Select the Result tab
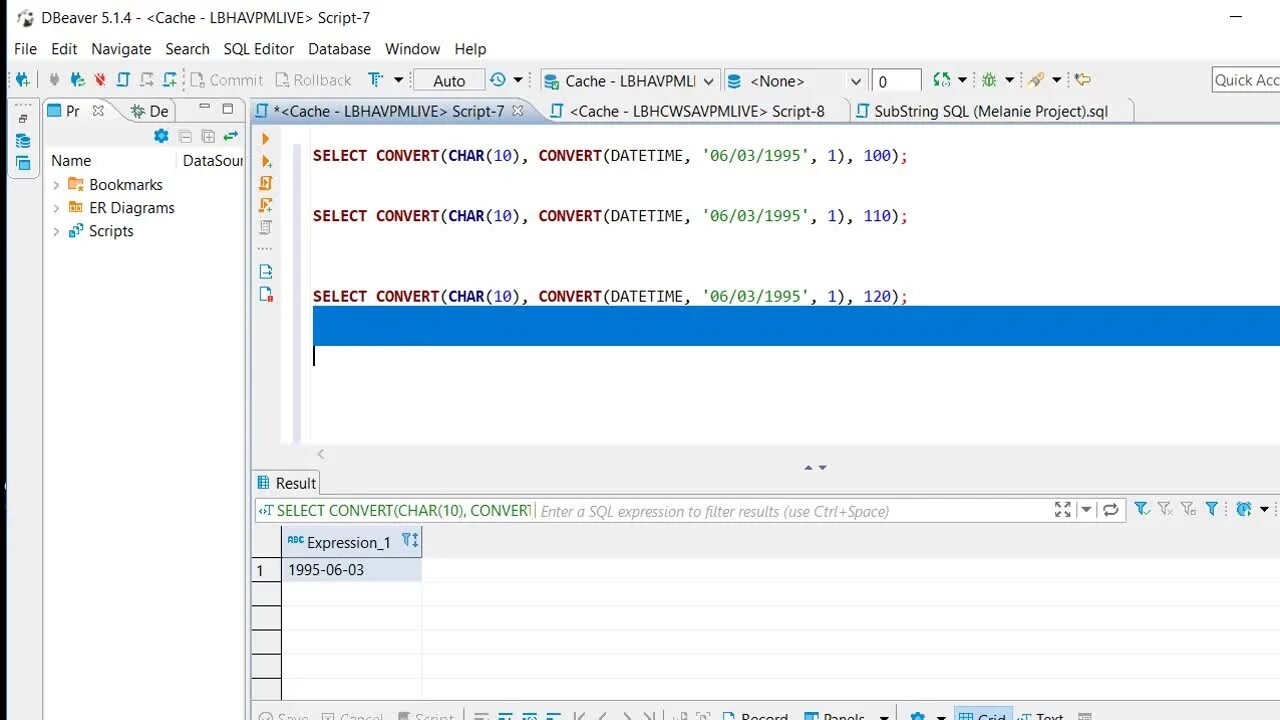Image resolution: width=1280 pixels, height=720 pixels. [x=286, y=482]
